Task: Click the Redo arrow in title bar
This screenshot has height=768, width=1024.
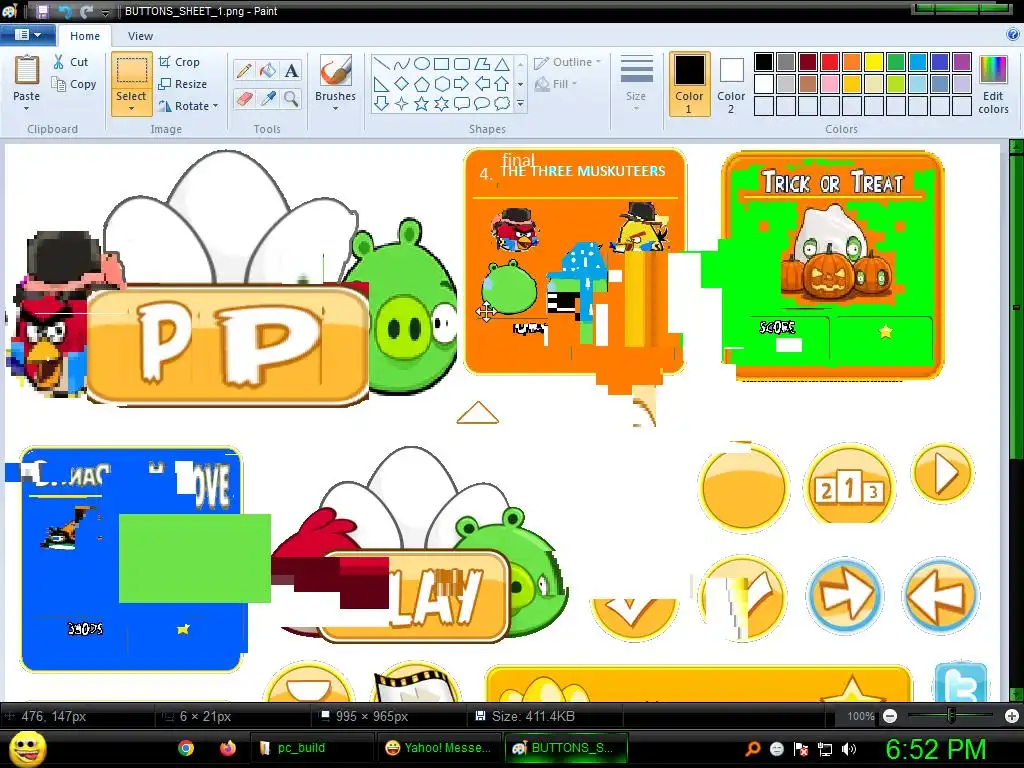Action: [86, 11]
